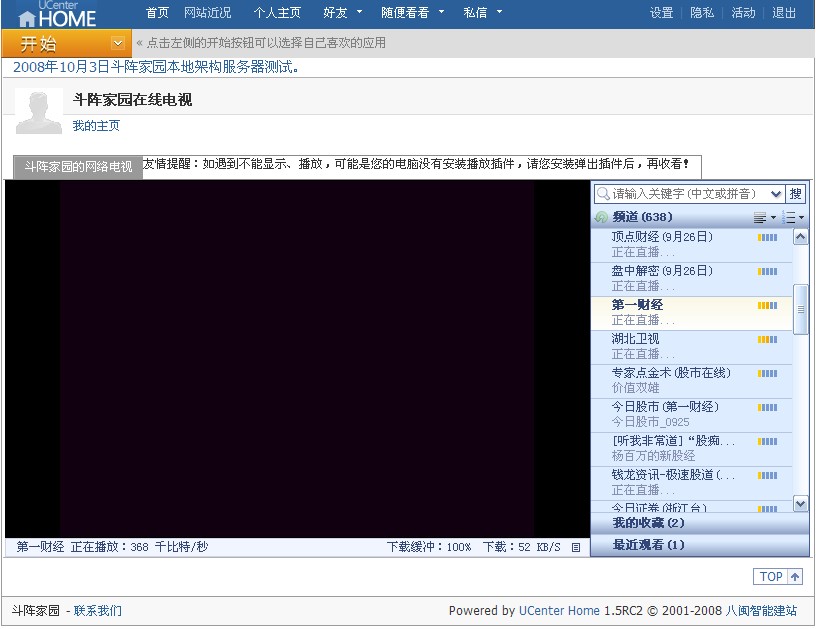Select the [听我非常道] “股痴... channel
Viewport: 816px width, 629px height.
tap(692, 448)
